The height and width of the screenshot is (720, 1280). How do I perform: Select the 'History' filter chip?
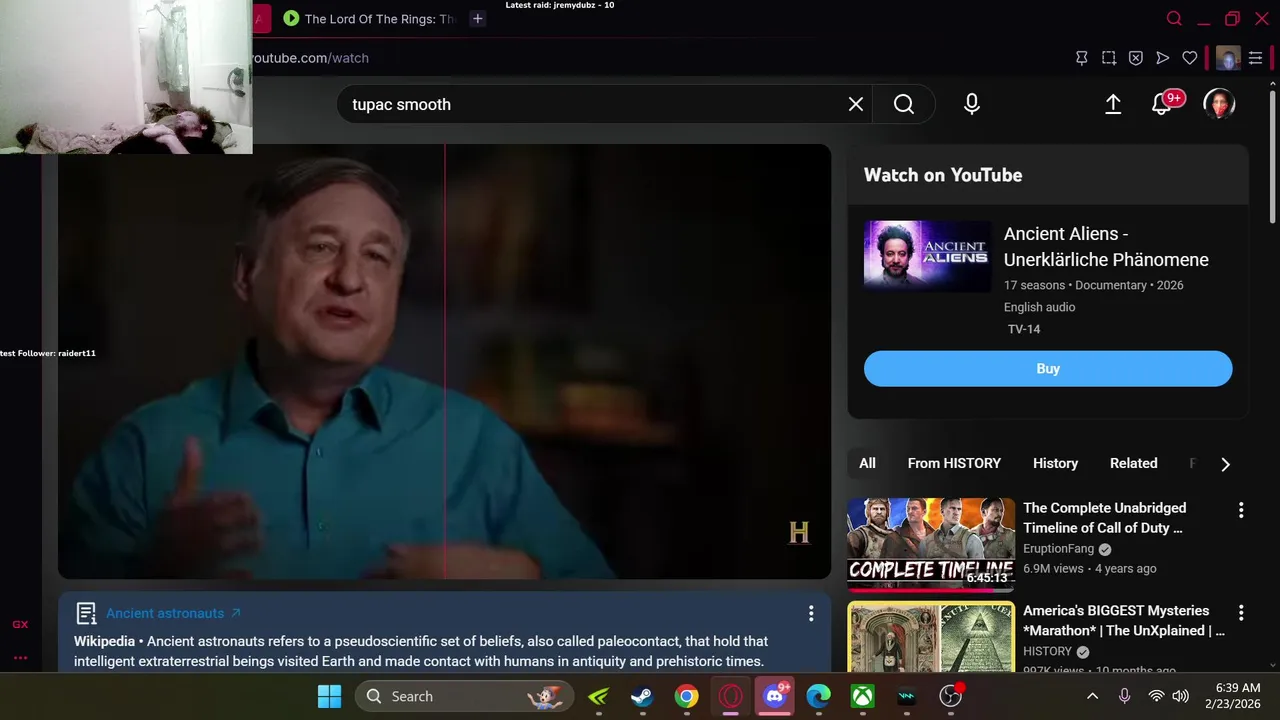coord(1055,463)
